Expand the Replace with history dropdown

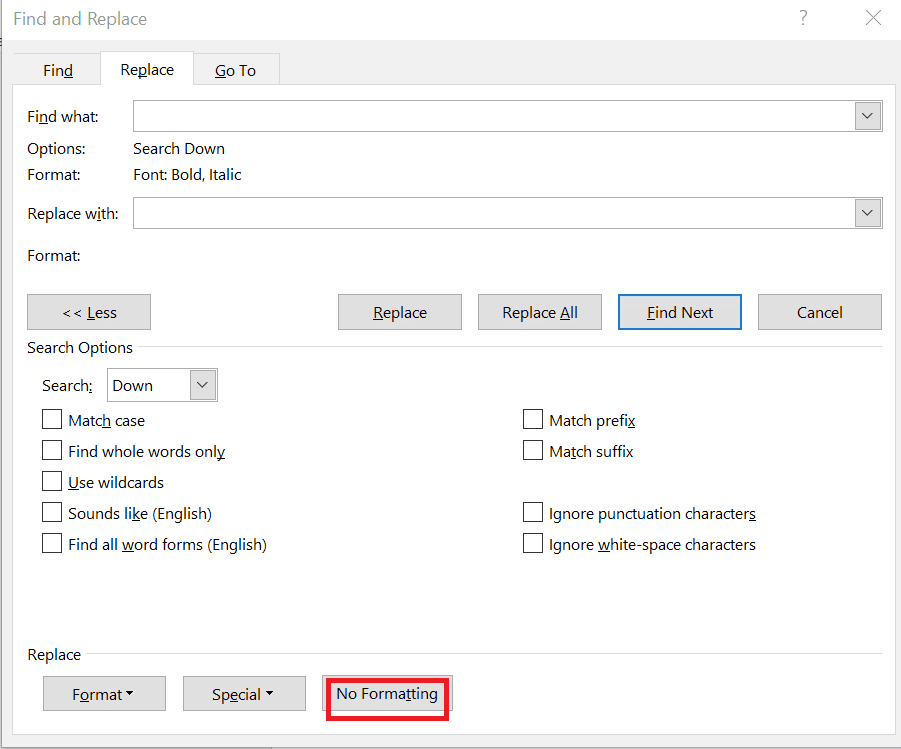(x=868, y=213)
